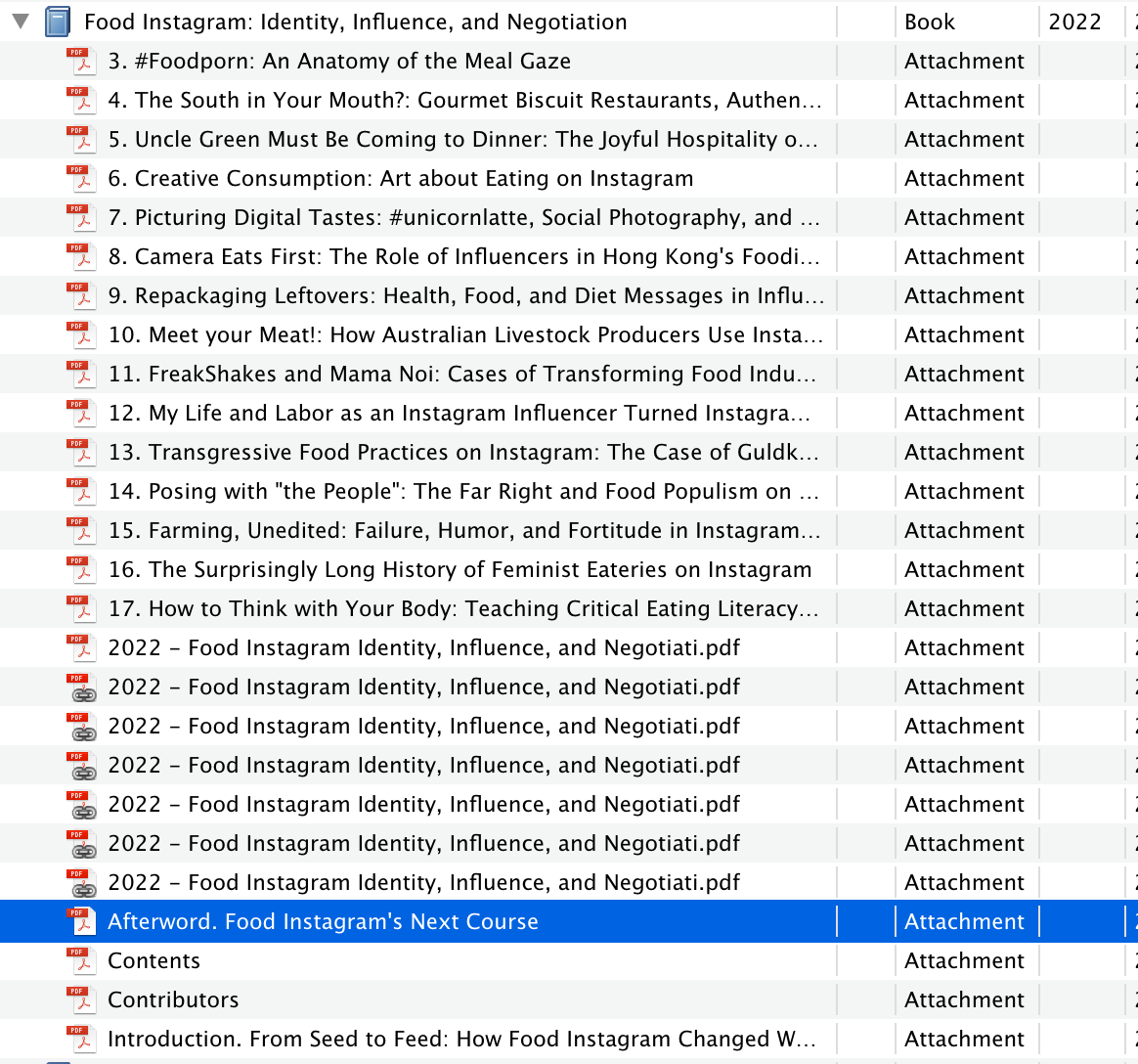Click PDF icon for 16. Feminist Eateries chapter
The height and width of the screenshot is (1064, 1138).
pos(81,570)
